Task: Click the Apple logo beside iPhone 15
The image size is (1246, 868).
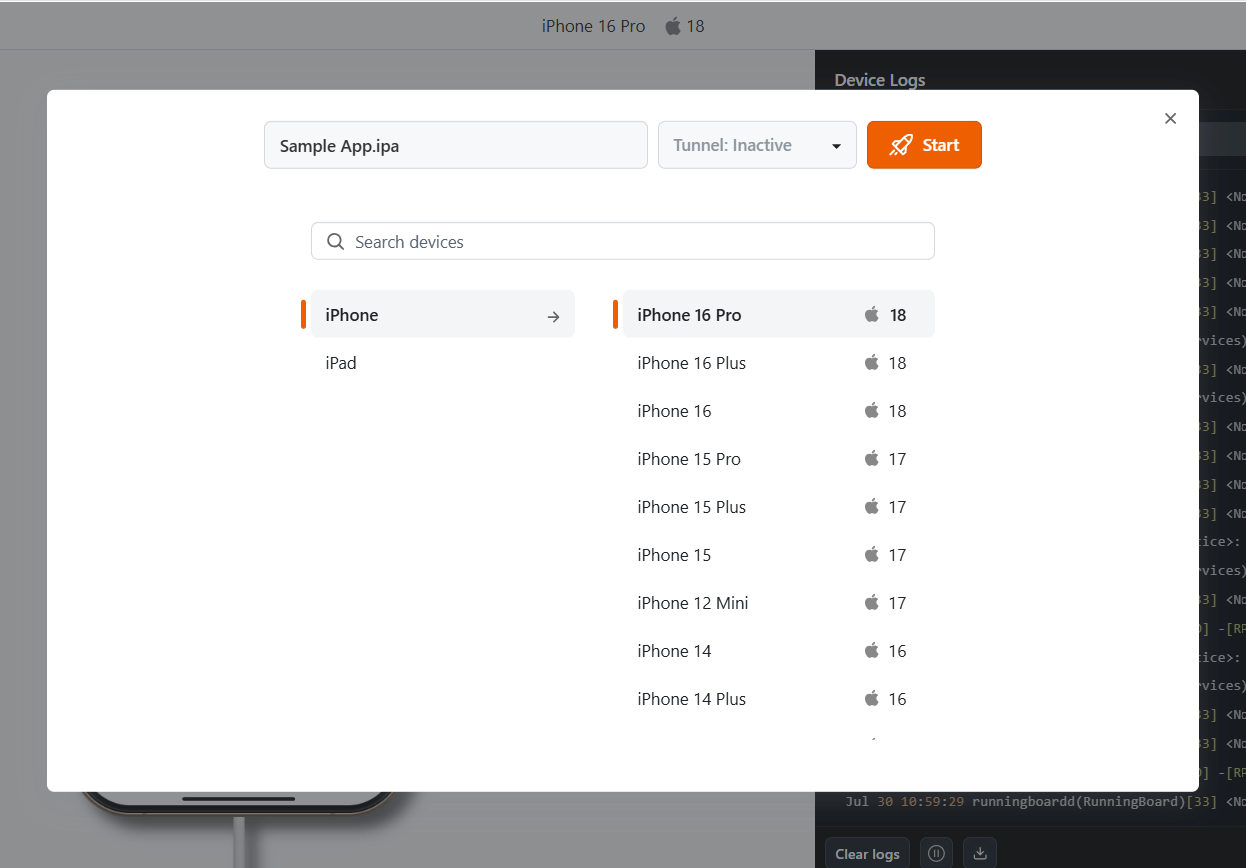Action: point(872,555)
